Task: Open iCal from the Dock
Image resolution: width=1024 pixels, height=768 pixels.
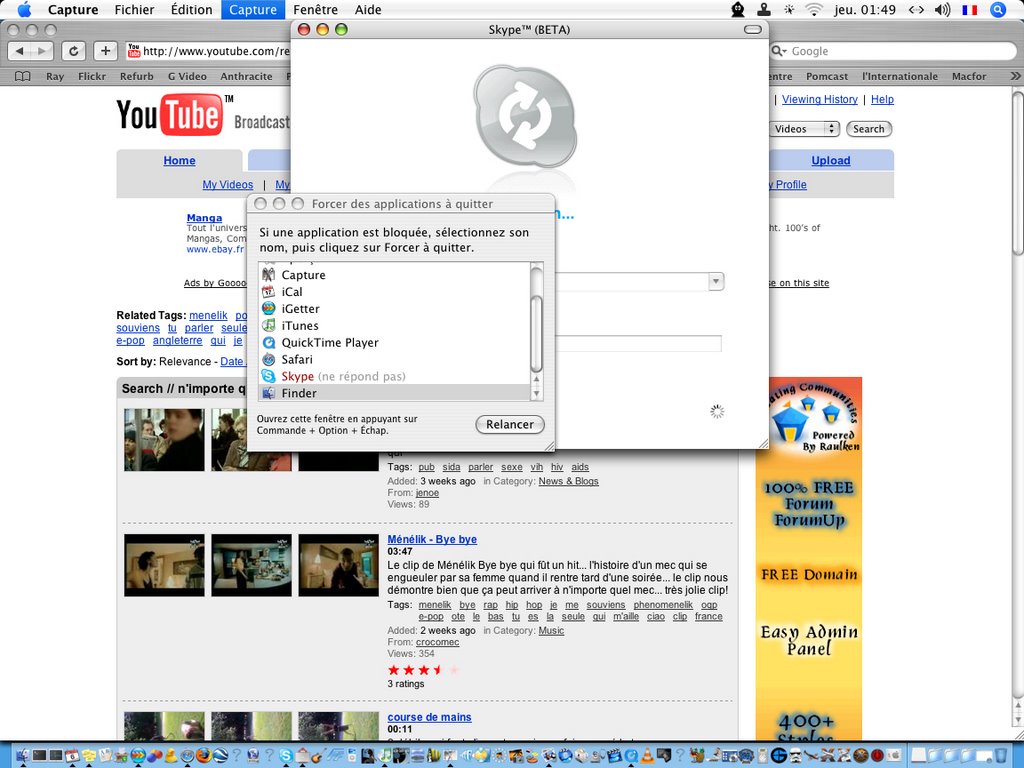Action: pyautogui.click(x=72, y=756)
